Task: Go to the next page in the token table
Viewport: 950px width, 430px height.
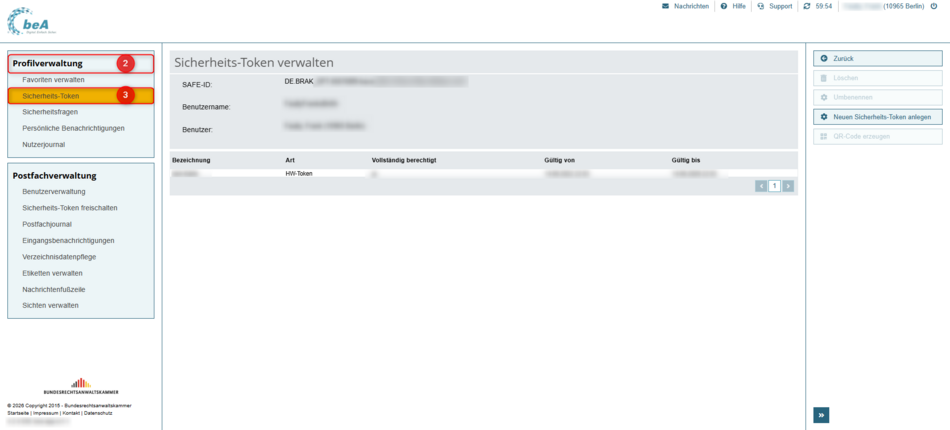Action: [x=788, y=186]
